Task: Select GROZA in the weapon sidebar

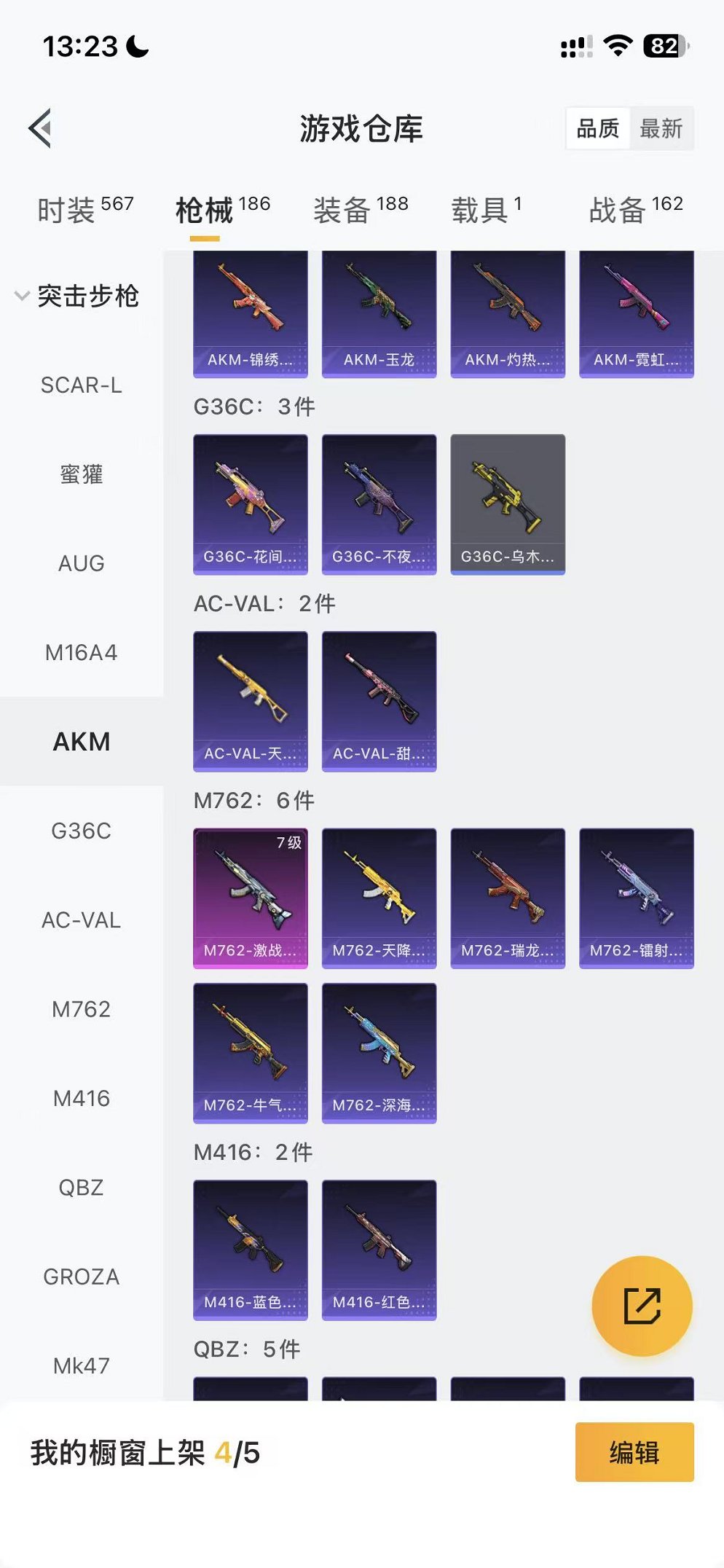Action: click(82, 1277)
